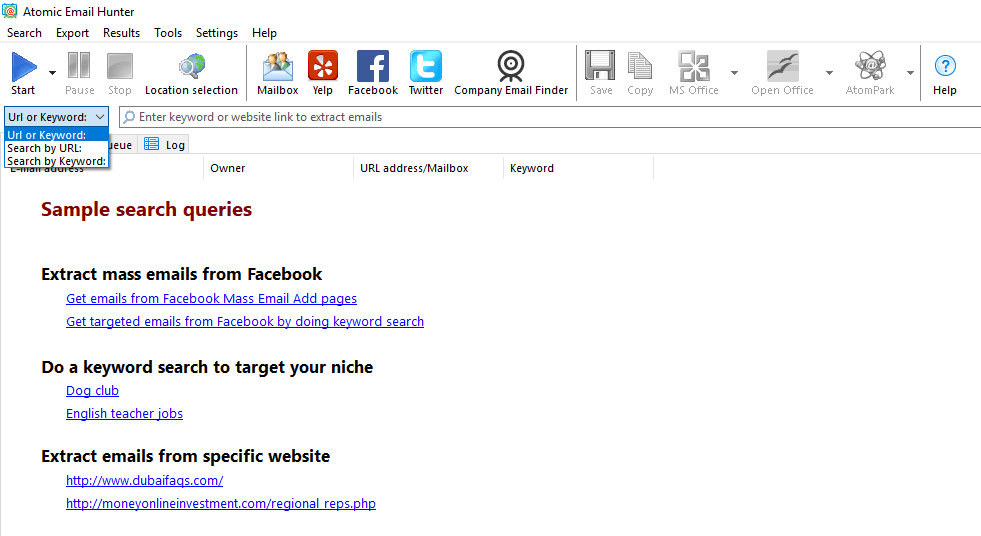Open the Export menu

73,33
